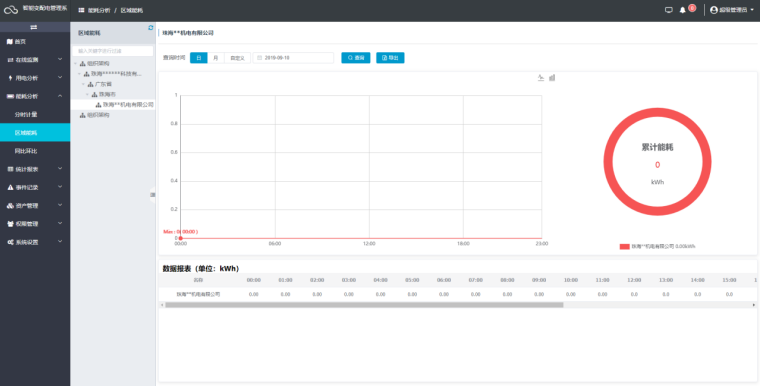
Task: Click the 用电分析 lightning icon
Action: (10, 78)
